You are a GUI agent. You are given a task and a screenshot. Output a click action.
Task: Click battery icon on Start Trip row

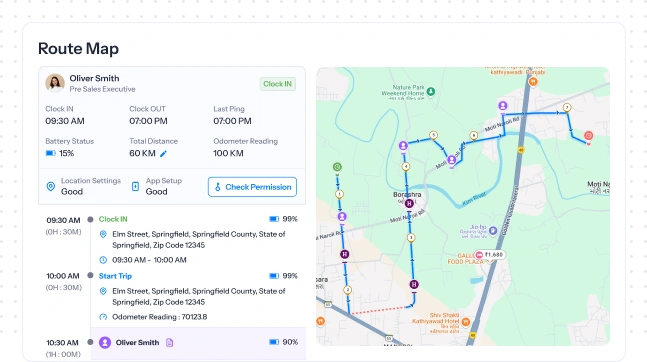click(274, 276)
